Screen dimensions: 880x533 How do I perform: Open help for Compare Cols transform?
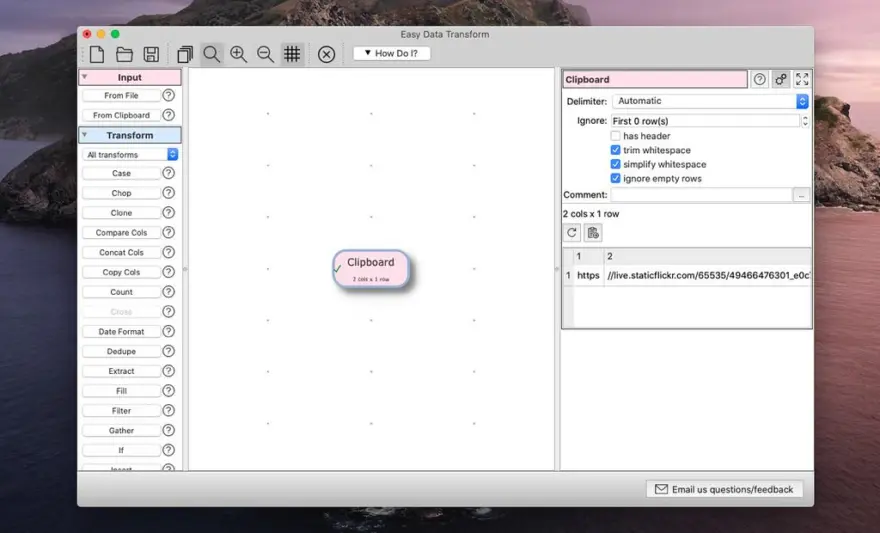(168, 232)
